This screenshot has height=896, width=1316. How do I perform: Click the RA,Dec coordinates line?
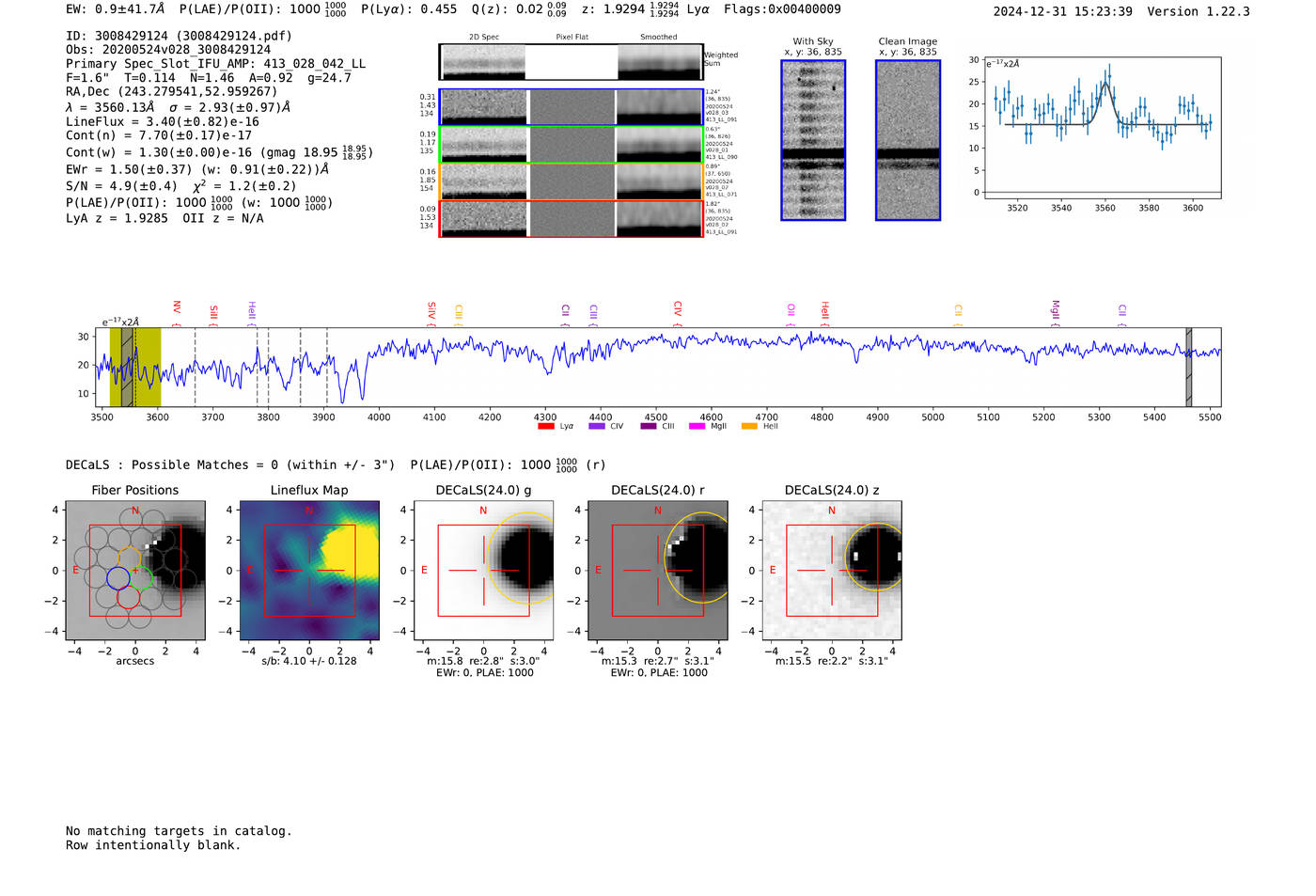tap(171, 91)
